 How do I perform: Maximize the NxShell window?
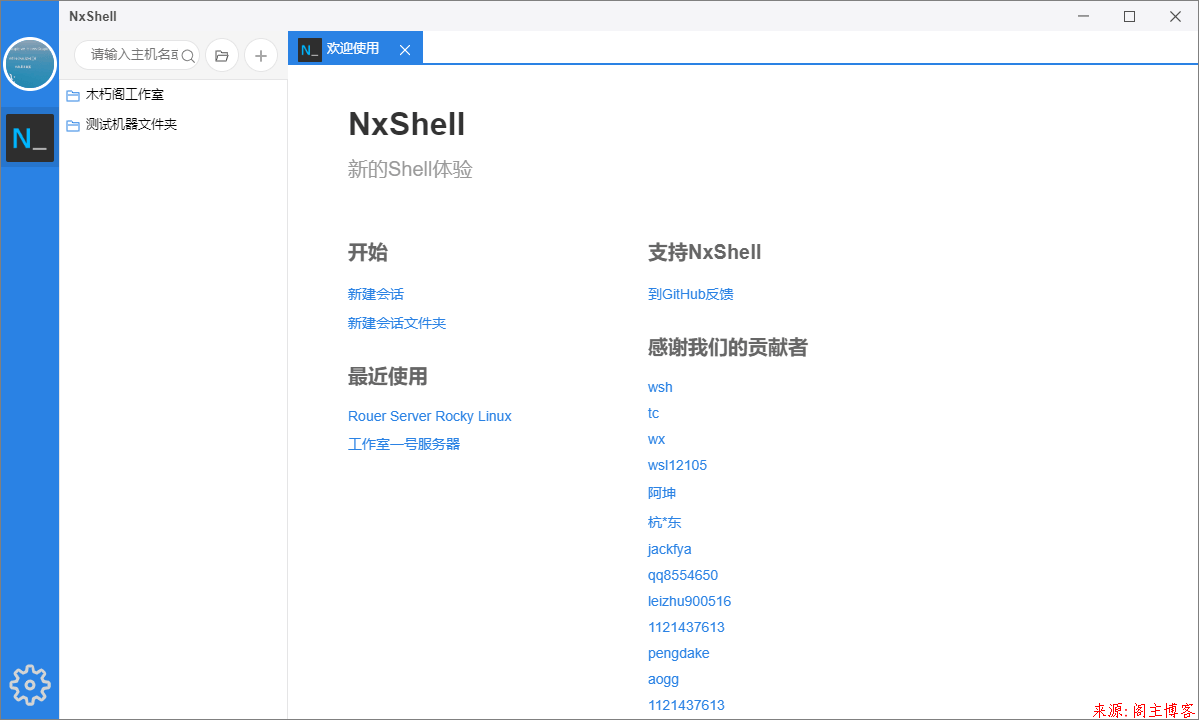[1129, 16]
